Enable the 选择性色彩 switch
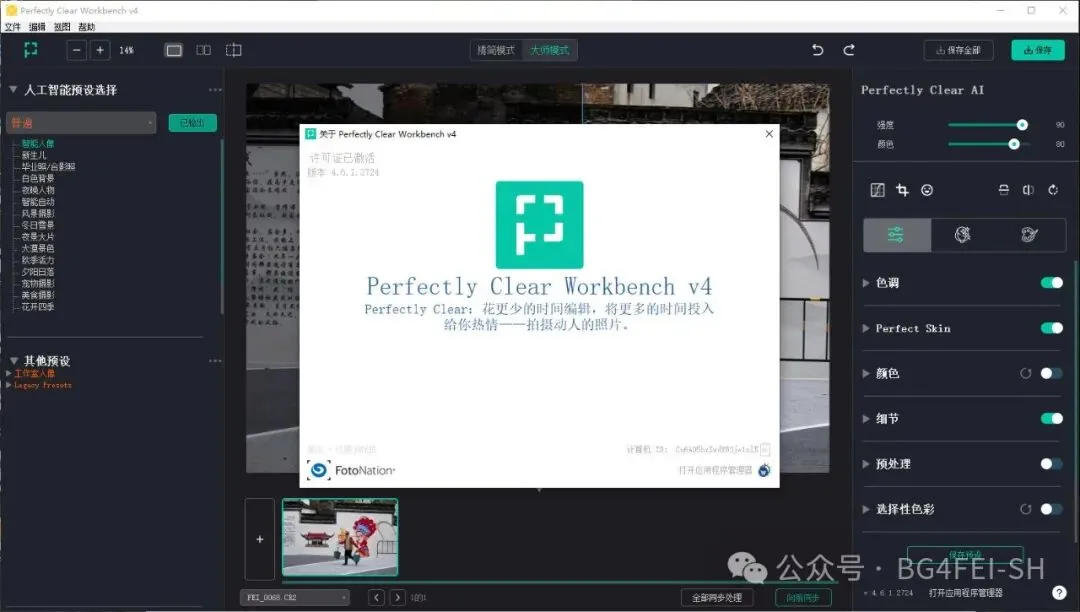Screen dimensions: 1080x612 pyautogui.click(x=1052, y=509)
